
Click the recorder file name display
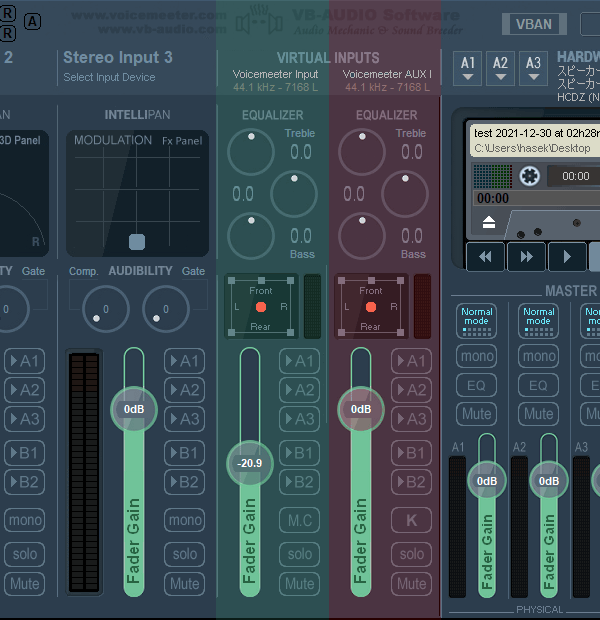535,140
